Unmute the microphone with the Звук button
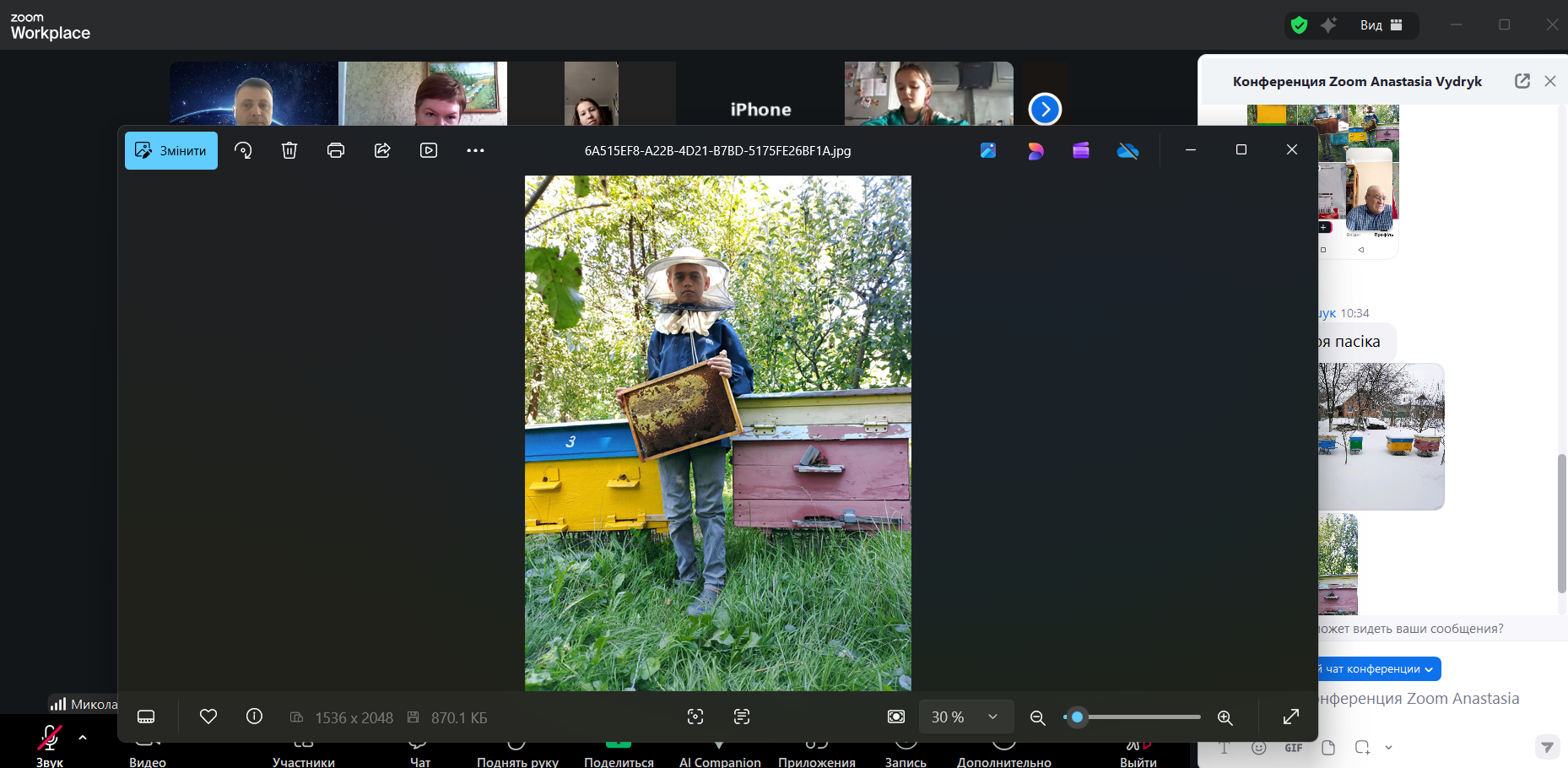This screenshot has width=1568, height=768. tap(50, 746)
